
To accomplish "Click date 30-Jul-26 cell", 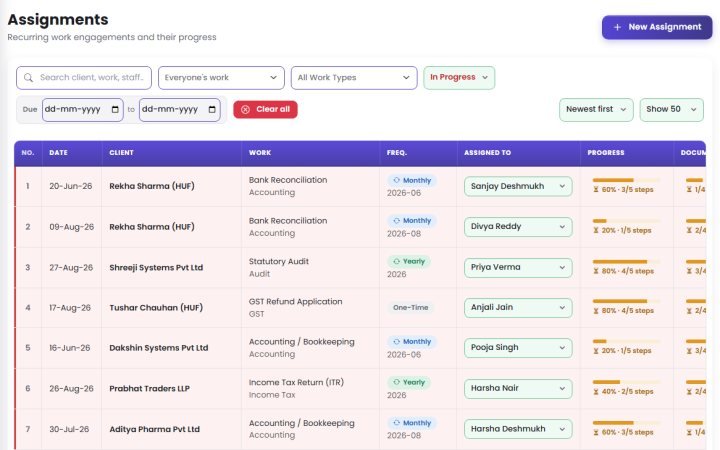I will (x=69, y=429).
